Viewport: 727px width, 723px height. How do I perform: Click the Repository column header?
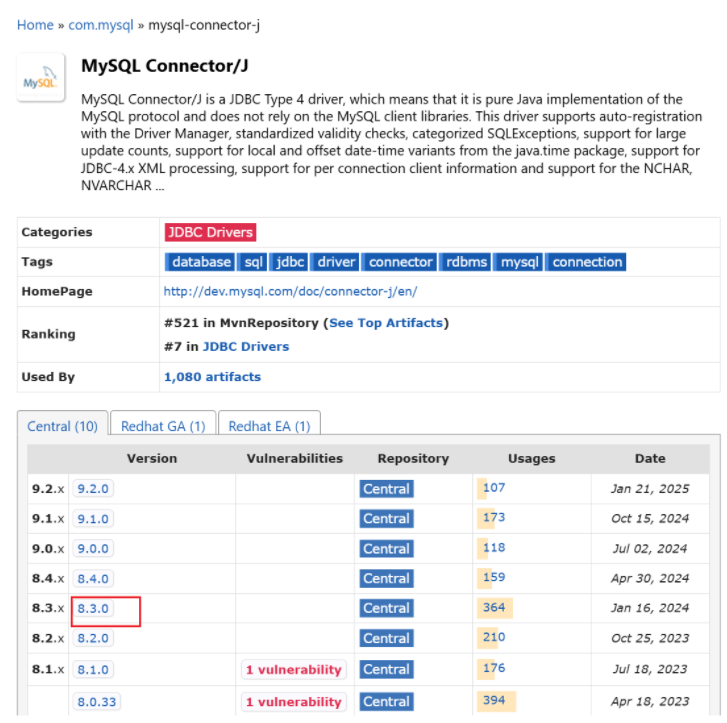tap(413, 458)
